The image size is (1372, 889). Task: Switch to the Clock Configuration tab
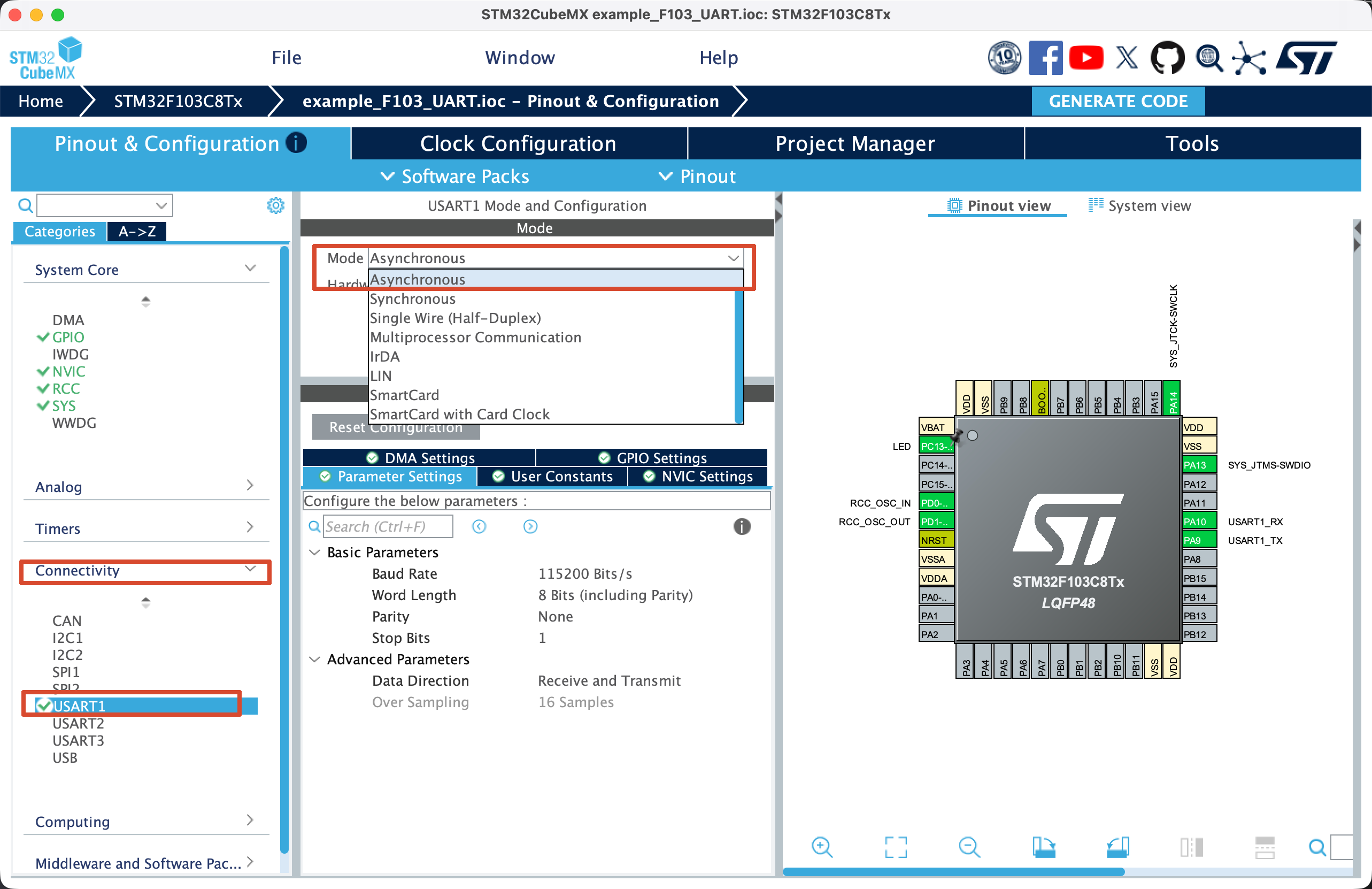(518, 143)
